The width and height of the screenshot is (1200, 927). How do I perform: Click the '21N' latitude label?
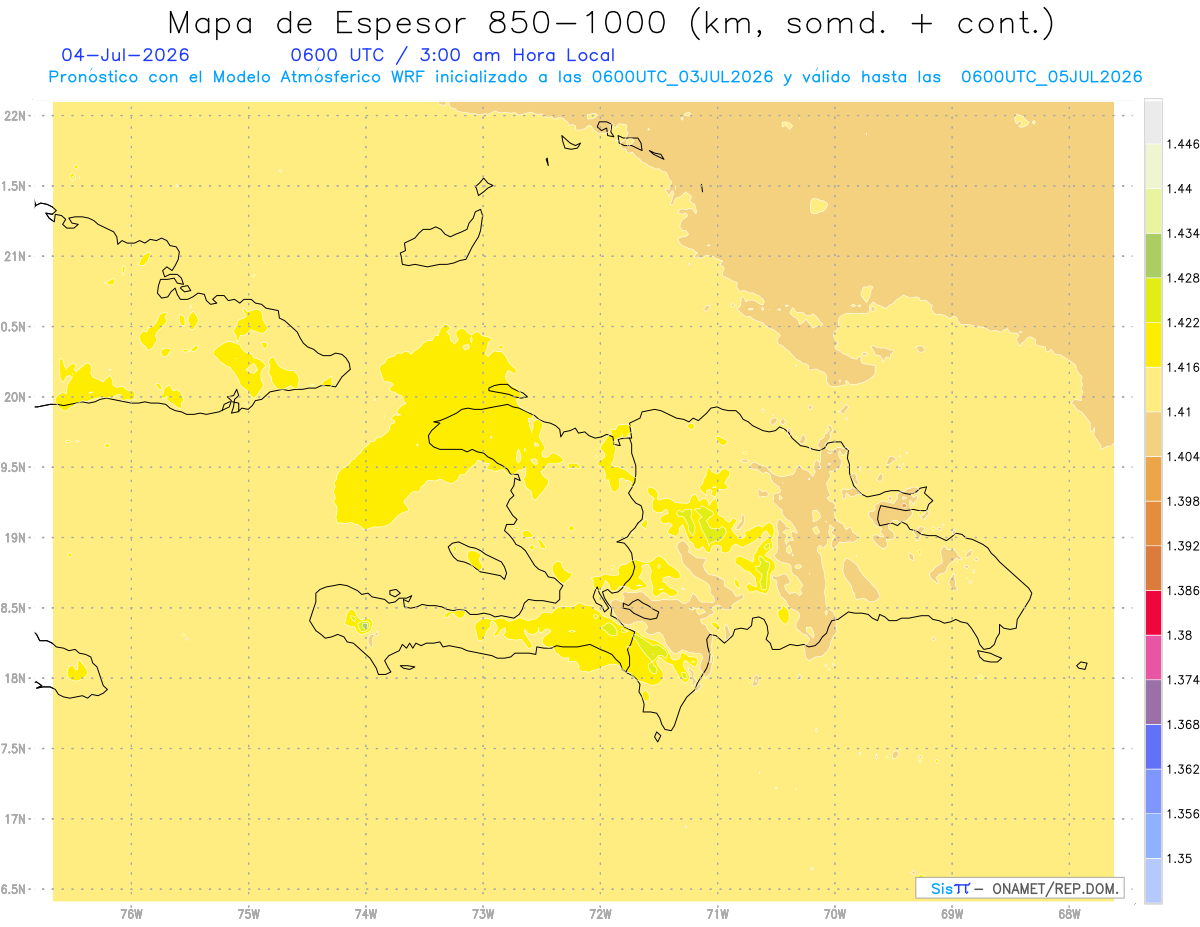coord(15,256)
